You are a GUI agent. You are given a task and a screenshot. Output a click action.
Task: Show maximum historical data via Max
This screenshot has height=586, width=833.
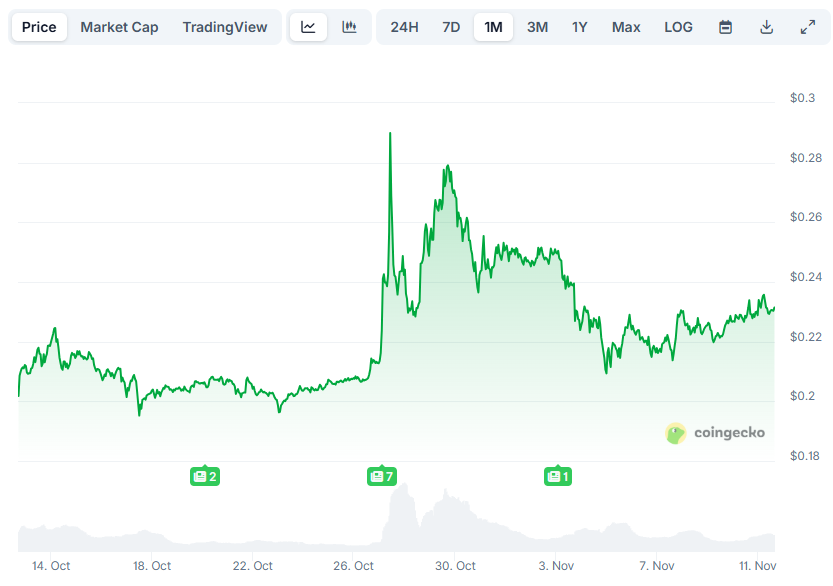(626, 27)
